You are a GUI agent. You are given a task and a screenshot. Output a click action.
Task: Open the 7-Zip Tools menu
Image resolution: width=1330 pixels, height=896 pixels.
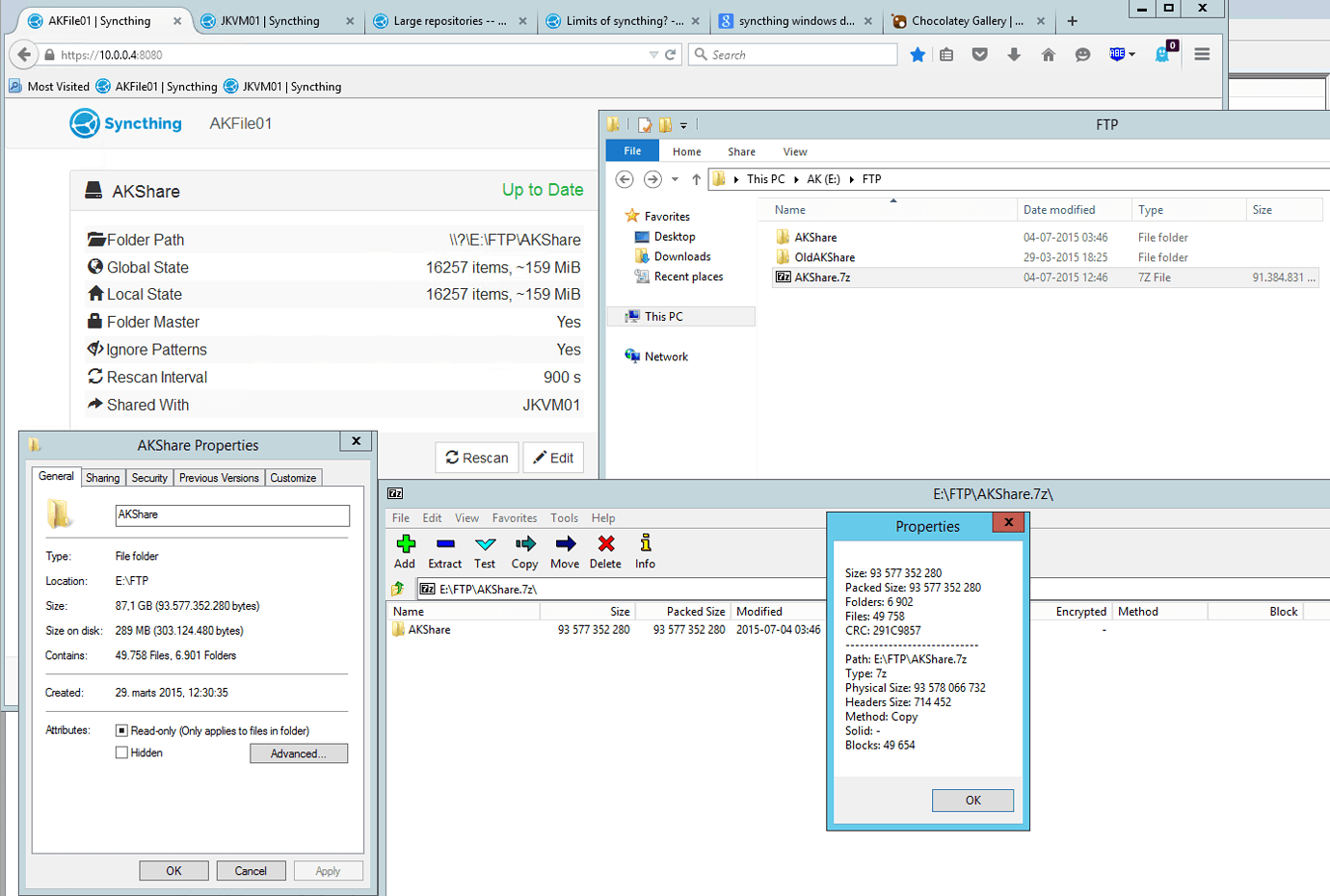565,518
